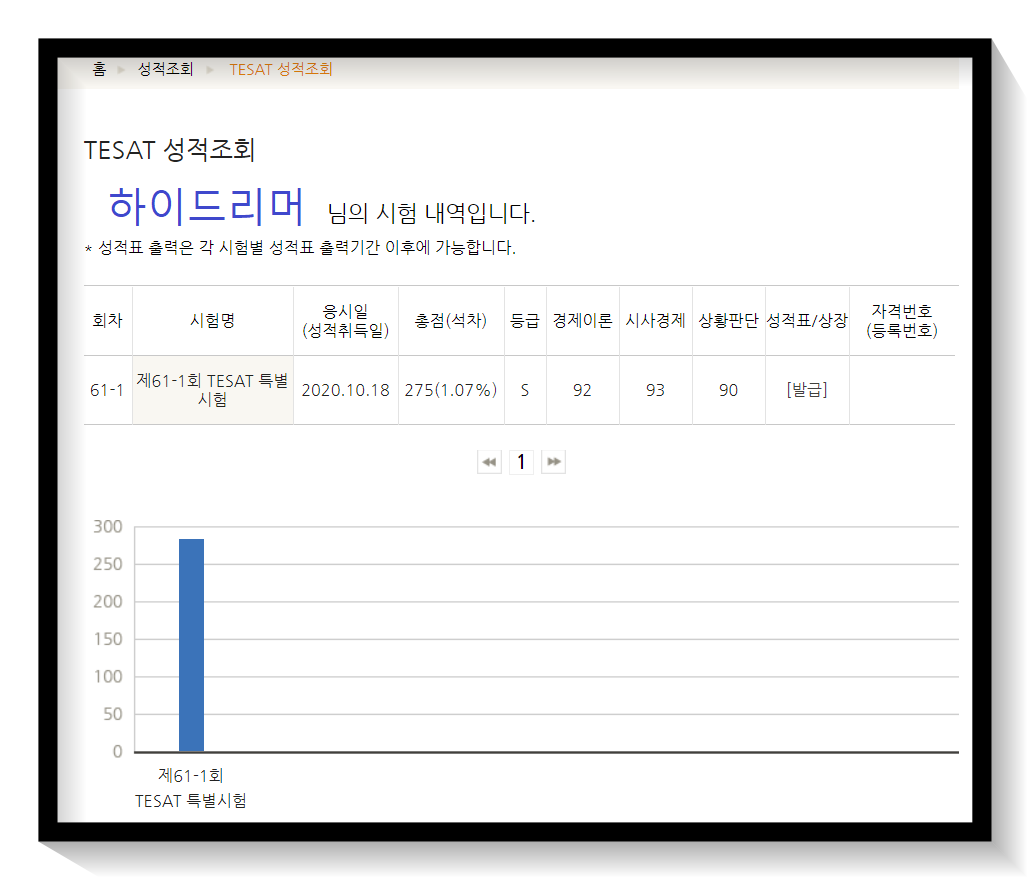Image resolution: width=1030 pixels, height=880 pixels.
Task: Click the 총점(석차) column header
Action: pos(451,320)
